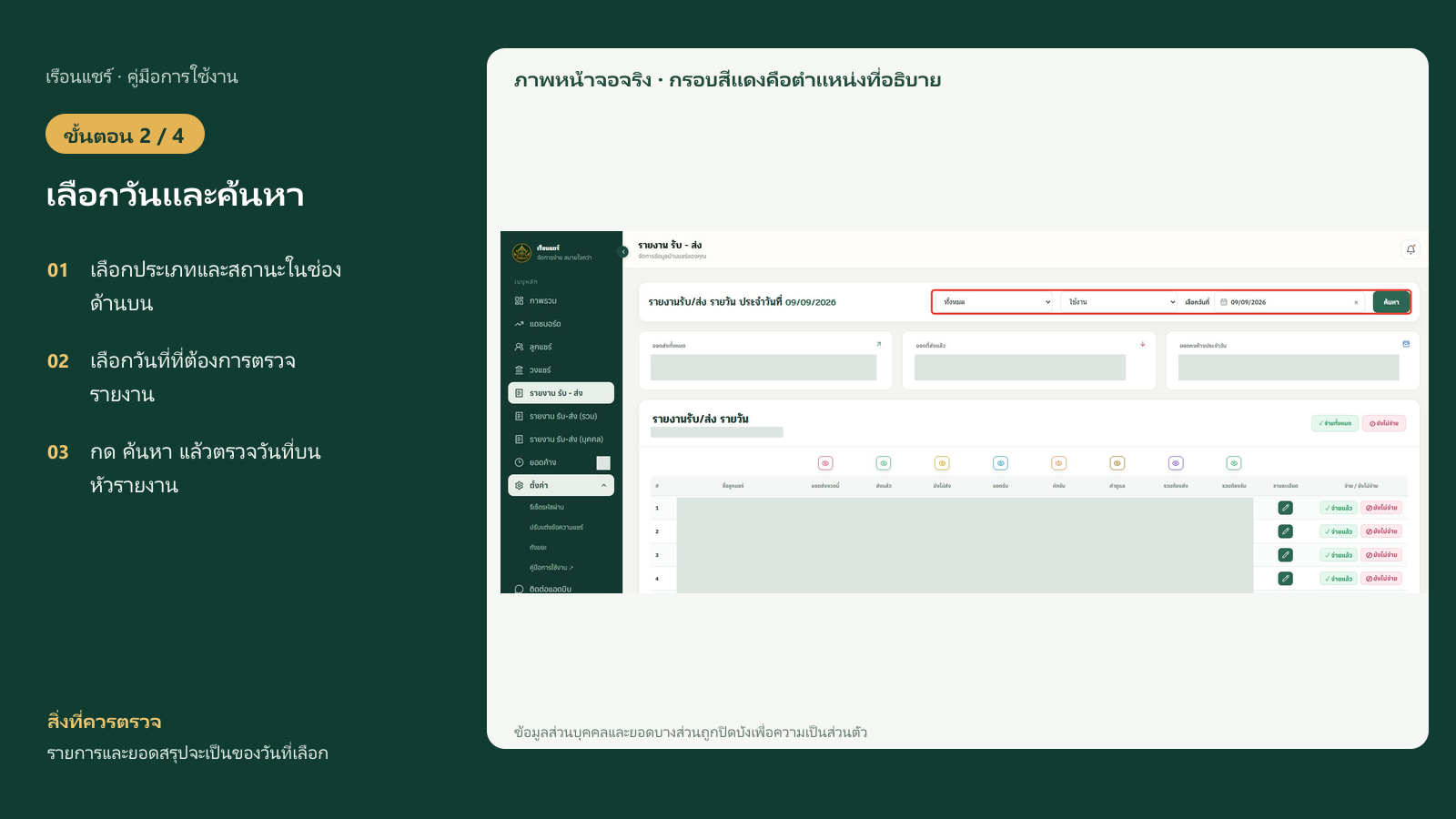Open the ใช้งาน status dropdown
This screenshot has width=1456, height=819.
point(1121,302)
